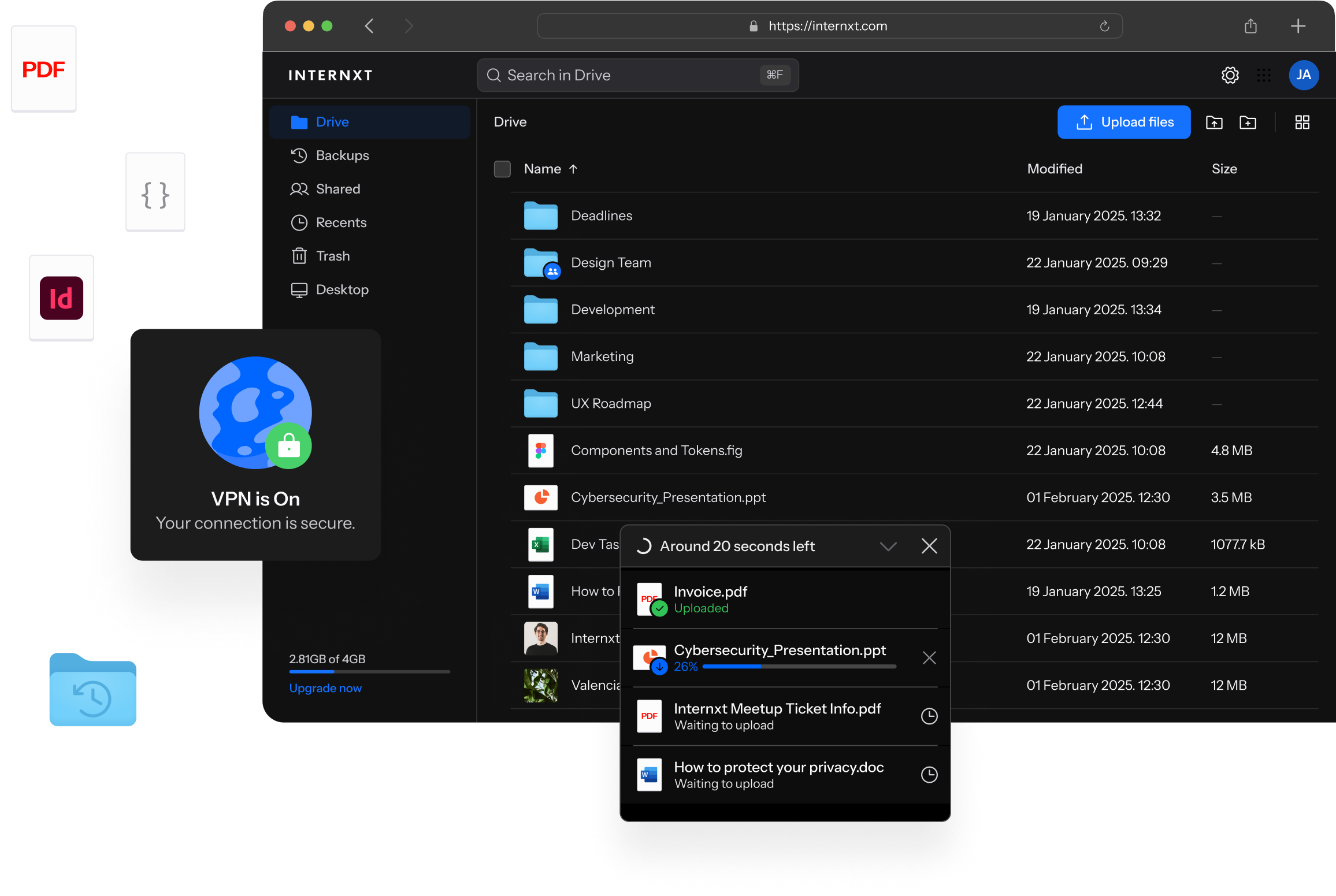Open the Drive settings gear
Image resolution: width=1336 pixels, height=896 pixels.
(x=1230, y=75)
